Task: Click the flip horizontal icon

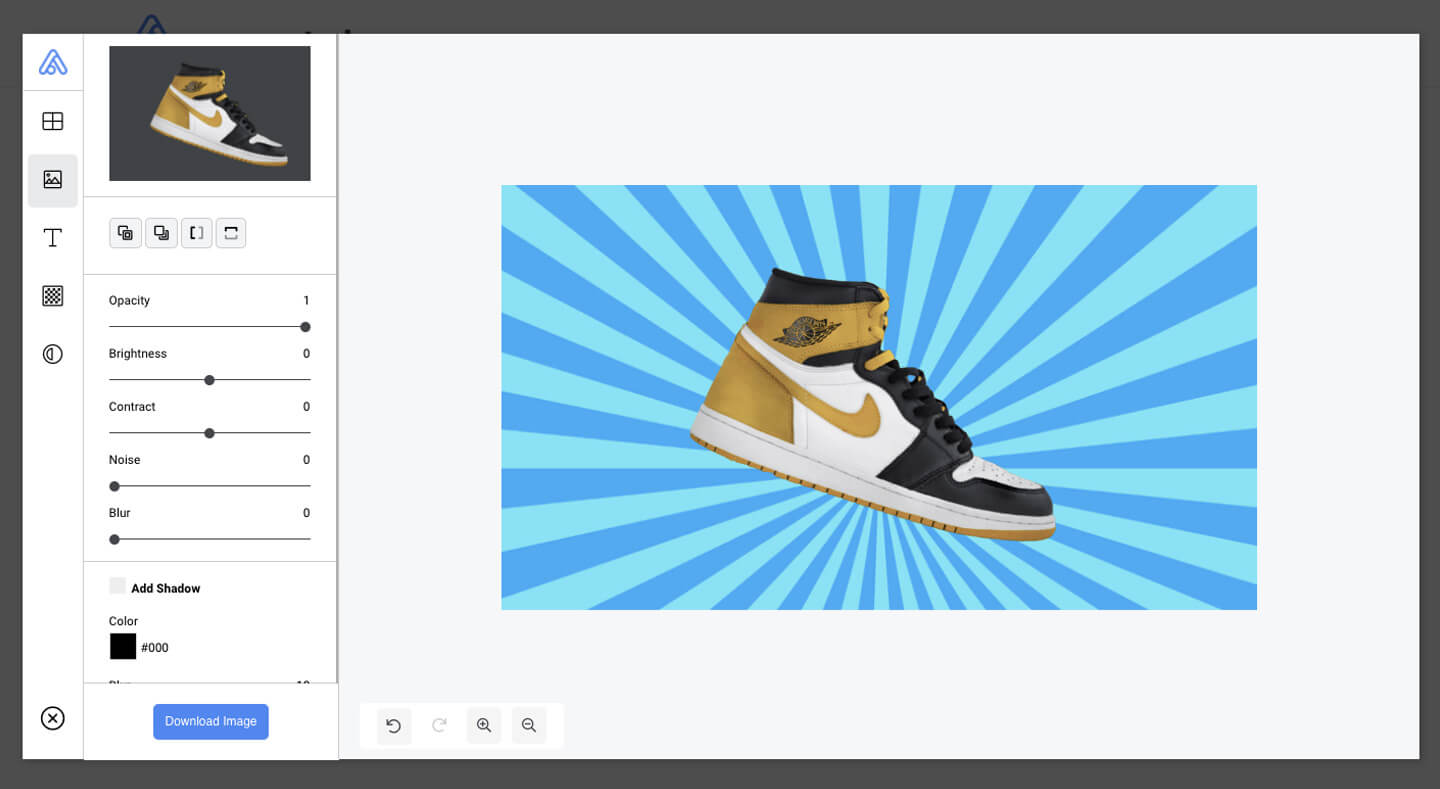Action: coord(196,233)
